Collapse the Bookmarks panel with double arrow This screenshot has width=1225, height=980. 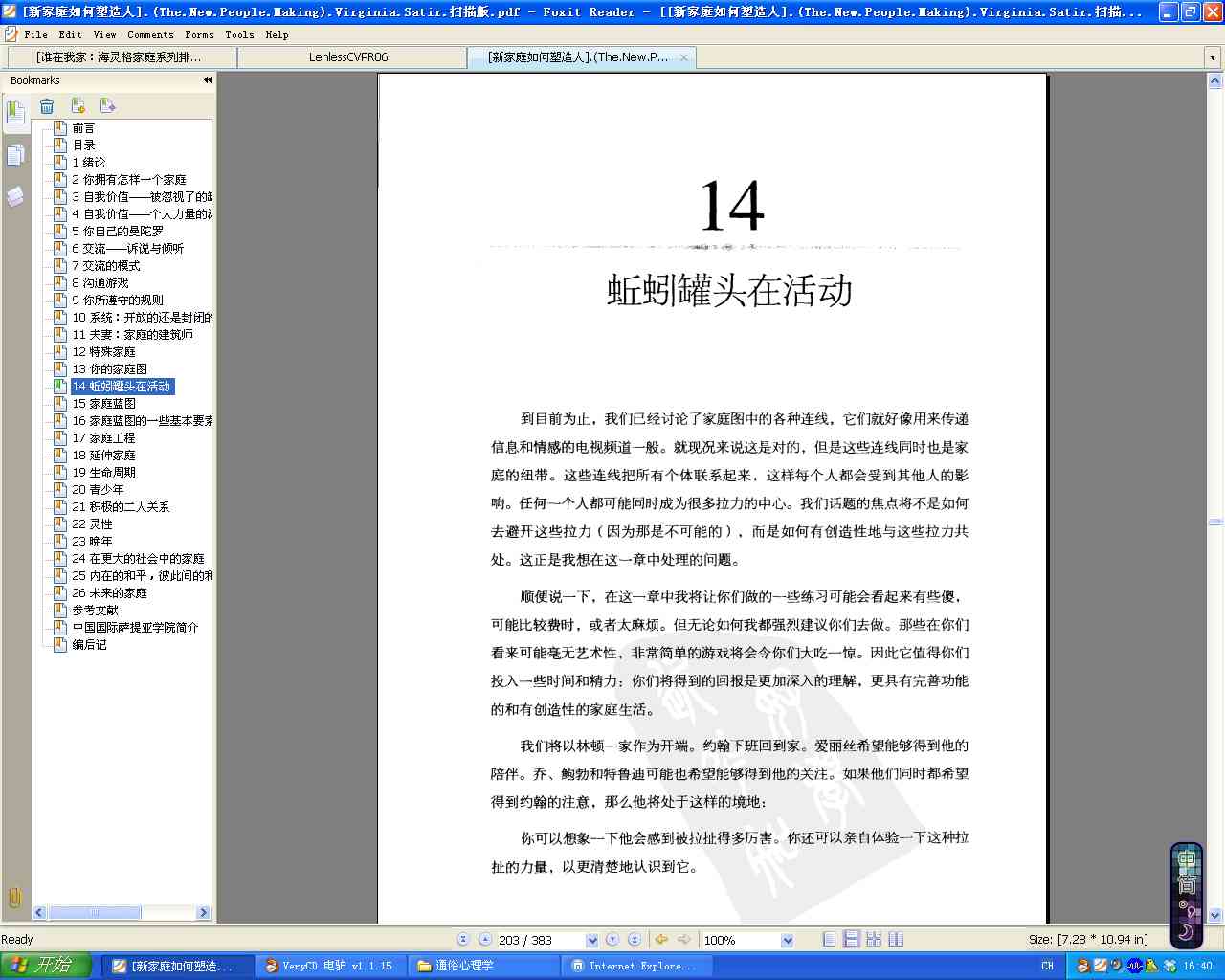pos(207,80)
